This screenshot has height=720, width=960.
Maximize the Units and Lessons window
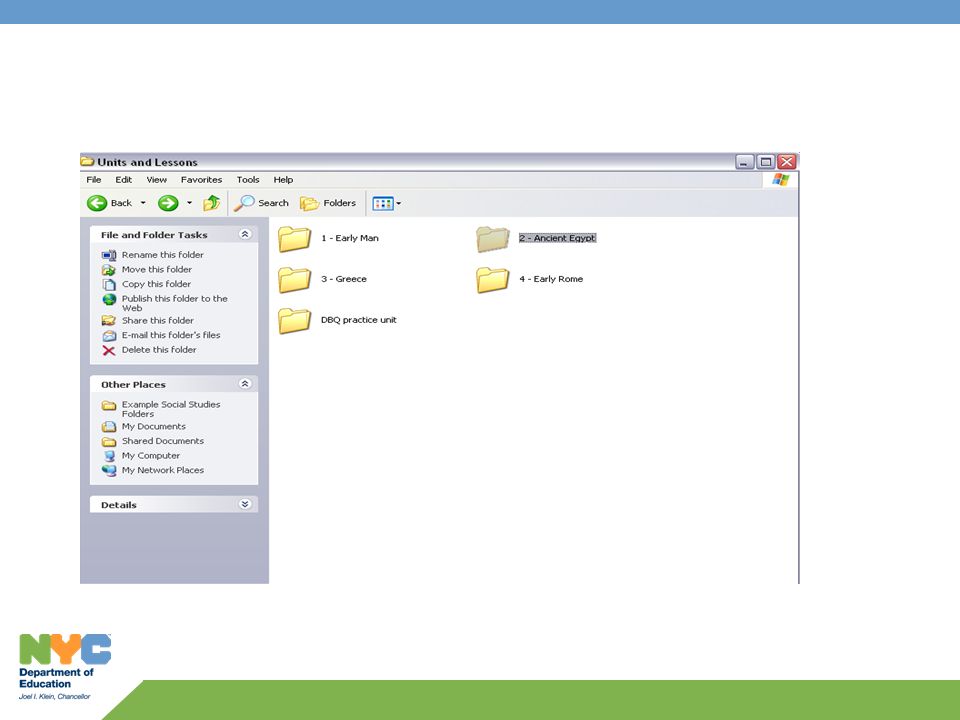(x=765, y=162)
